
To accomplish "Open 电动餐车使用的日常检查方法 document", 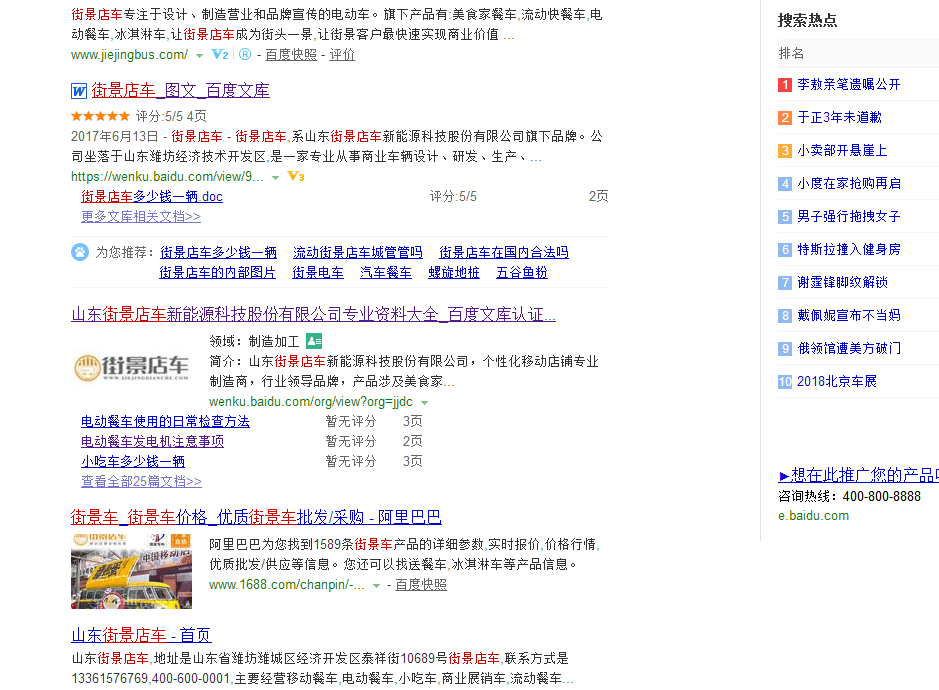I will pos(165,422).
